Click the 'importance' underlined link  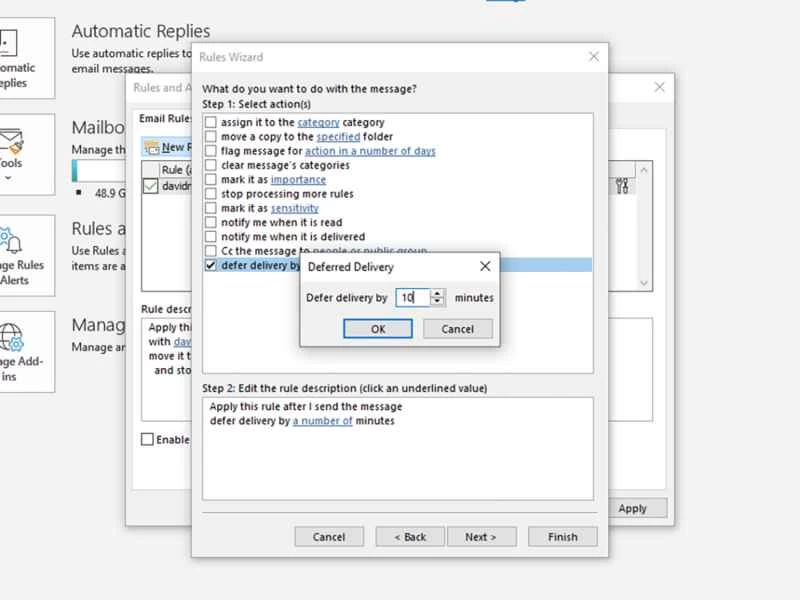[x=298, y=180]
